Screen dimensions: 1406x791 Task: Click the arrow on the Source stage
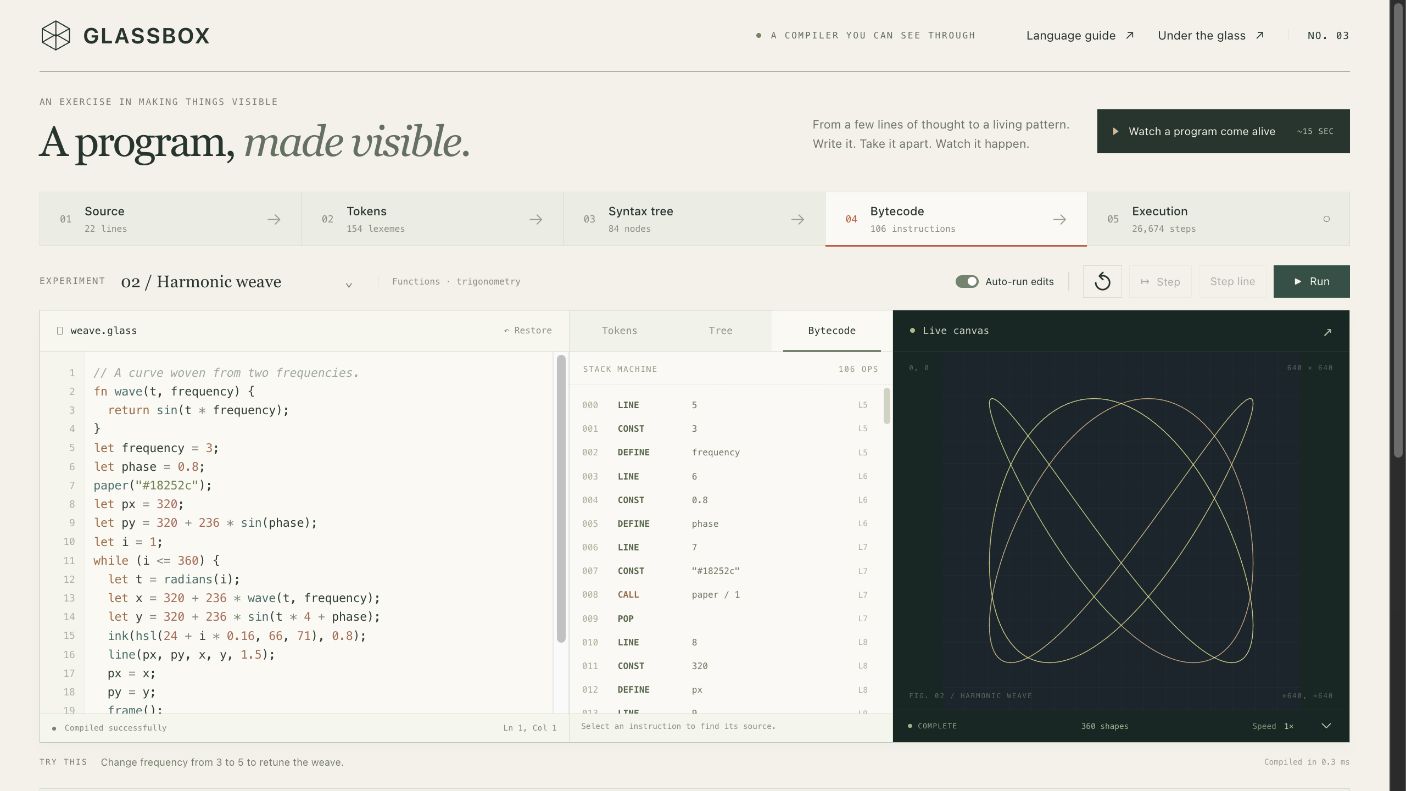pyautogui.click(x=273, y=219)
